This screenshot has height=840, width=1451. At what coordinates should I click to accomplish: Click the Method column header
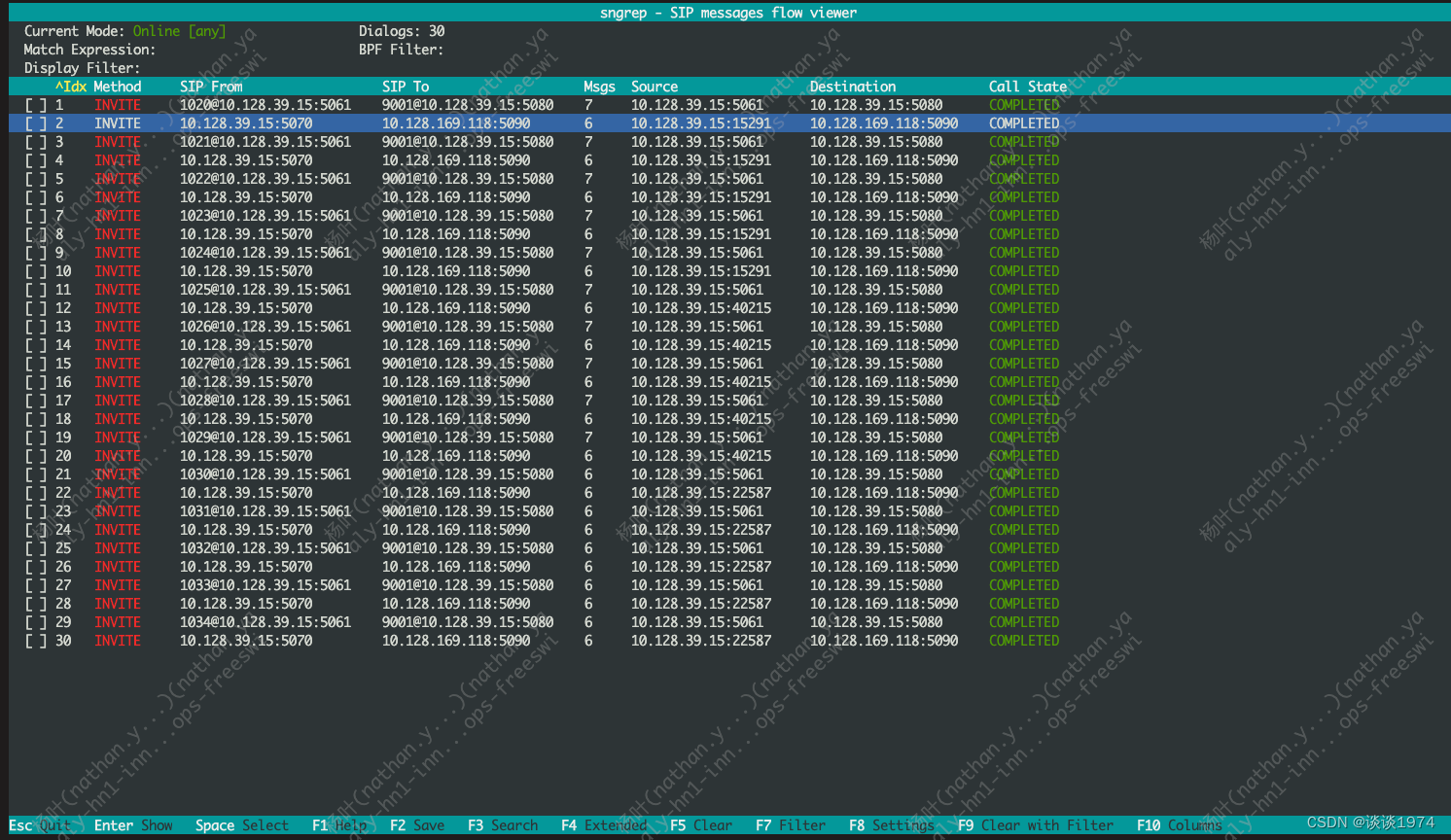(x=118, y=86)
